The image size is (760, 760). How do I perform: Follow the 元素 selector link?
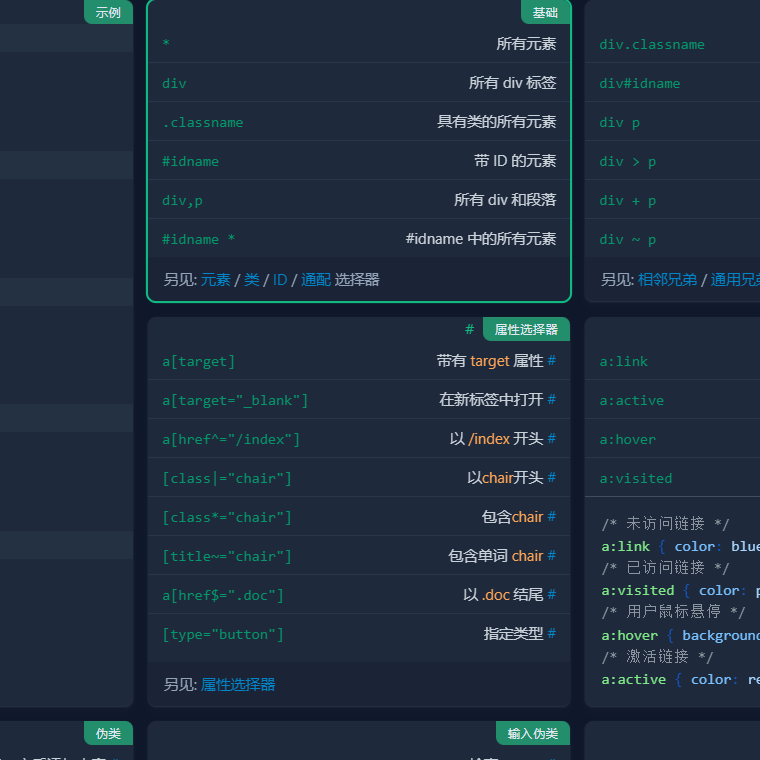(x=216, y=280)
